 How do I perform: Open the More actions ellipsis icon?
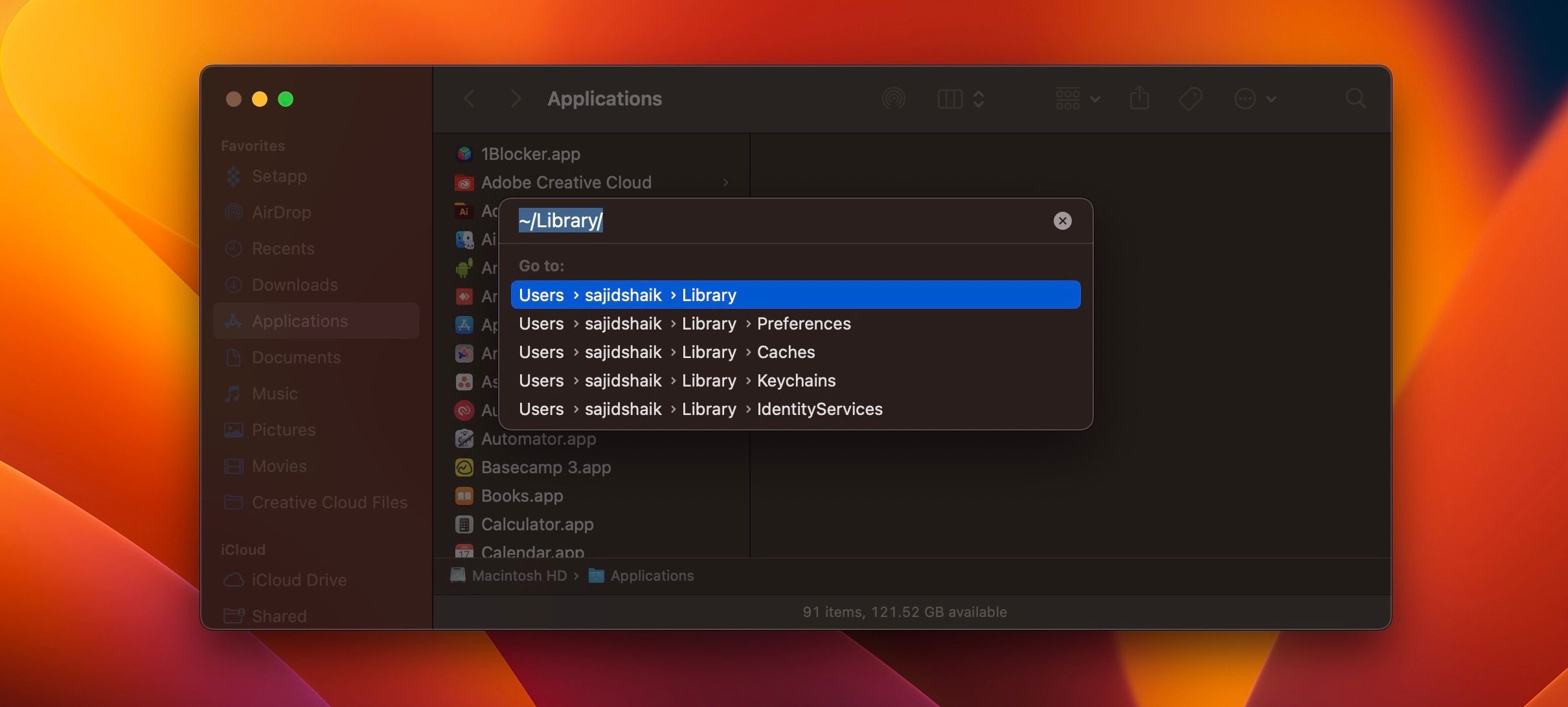tap(1245, 99)
